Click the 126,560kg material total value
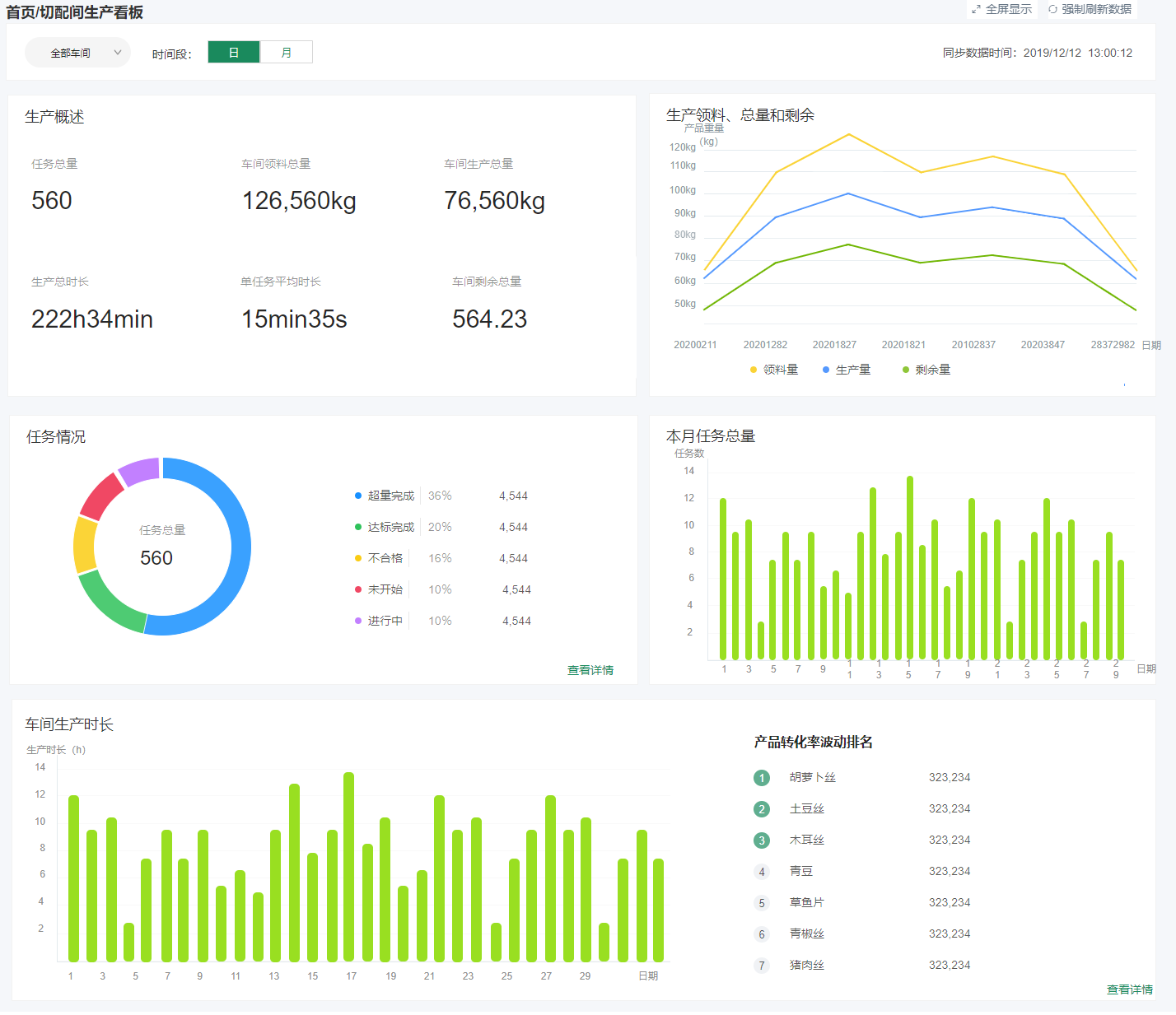 click(299, 201)
